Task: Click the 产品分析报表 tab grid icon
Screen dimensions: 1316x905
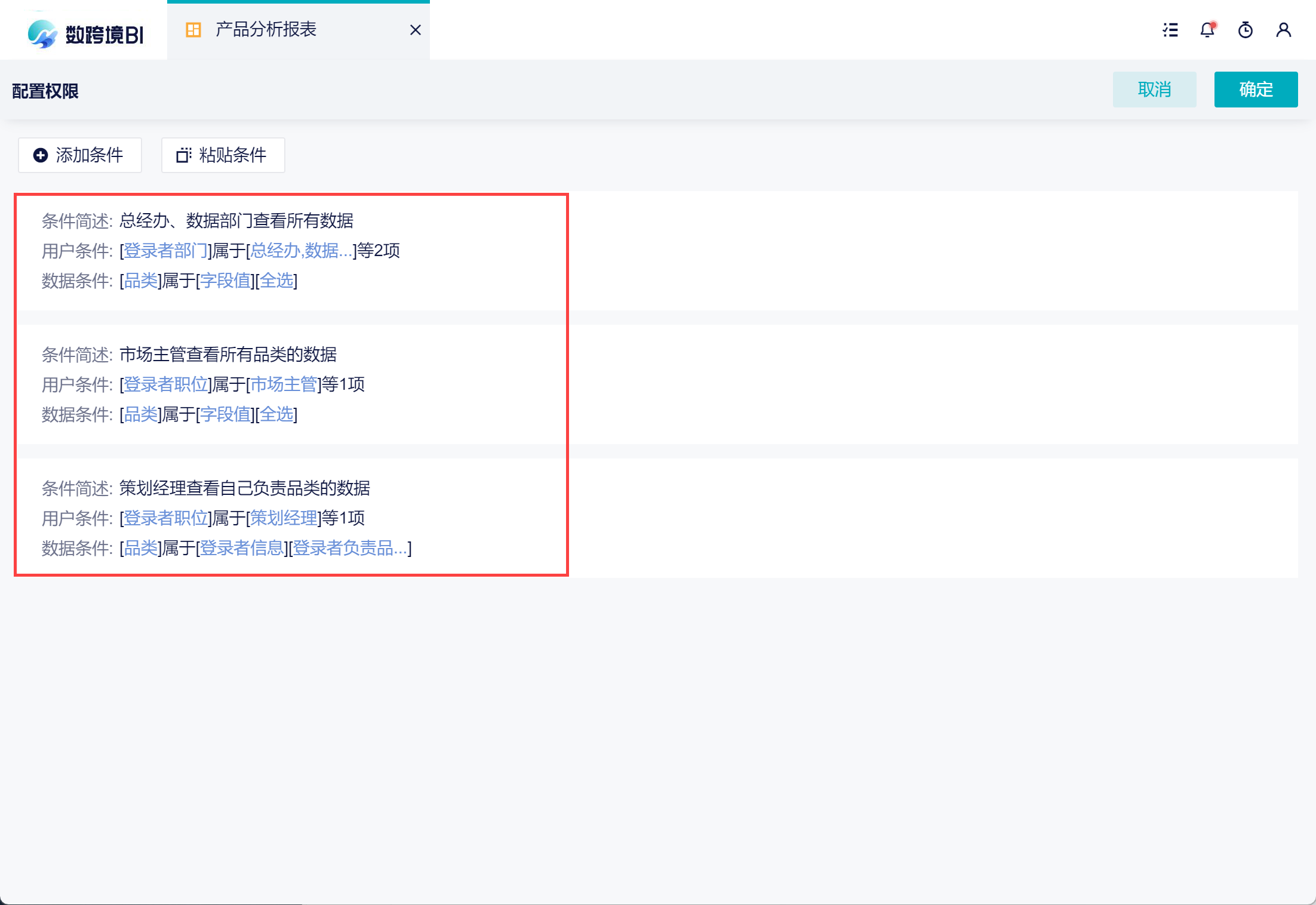Action: [193, 30]
